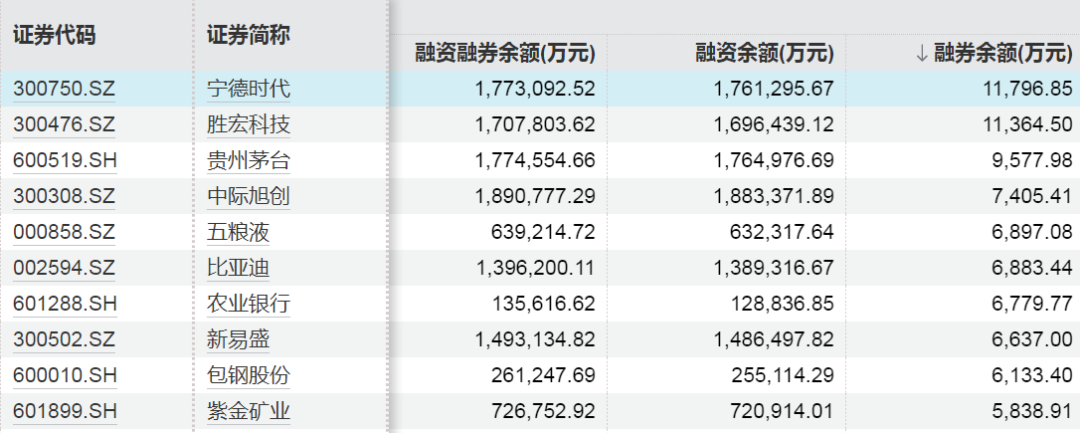Select code 600519.SH
This screenshot has width=1080, height=433.
(65, 161)
